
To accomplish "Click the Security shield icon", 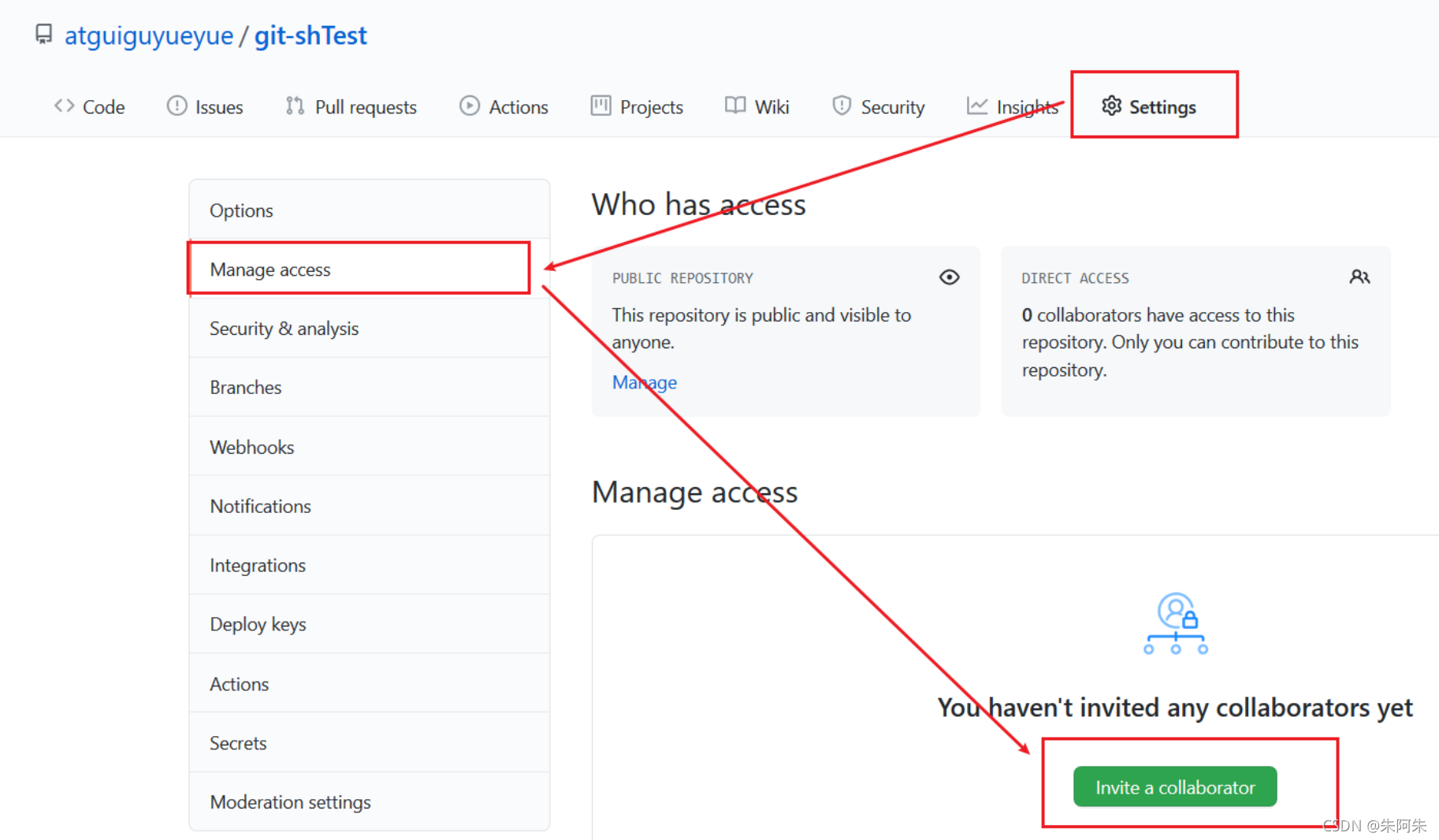I will pyautogui.click(x=842, y=106).
